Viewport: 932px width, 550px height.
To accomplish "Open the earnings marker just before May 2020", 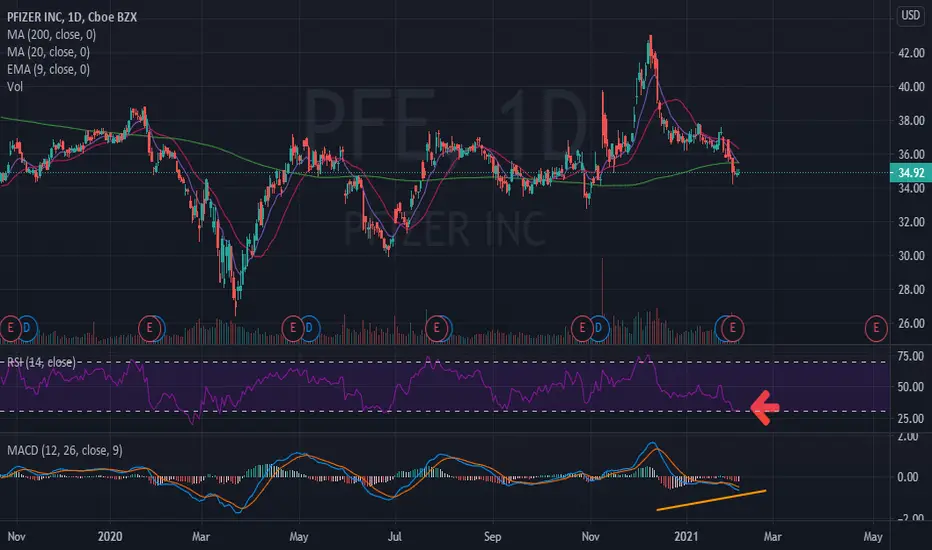I will [x=292, y=328].
